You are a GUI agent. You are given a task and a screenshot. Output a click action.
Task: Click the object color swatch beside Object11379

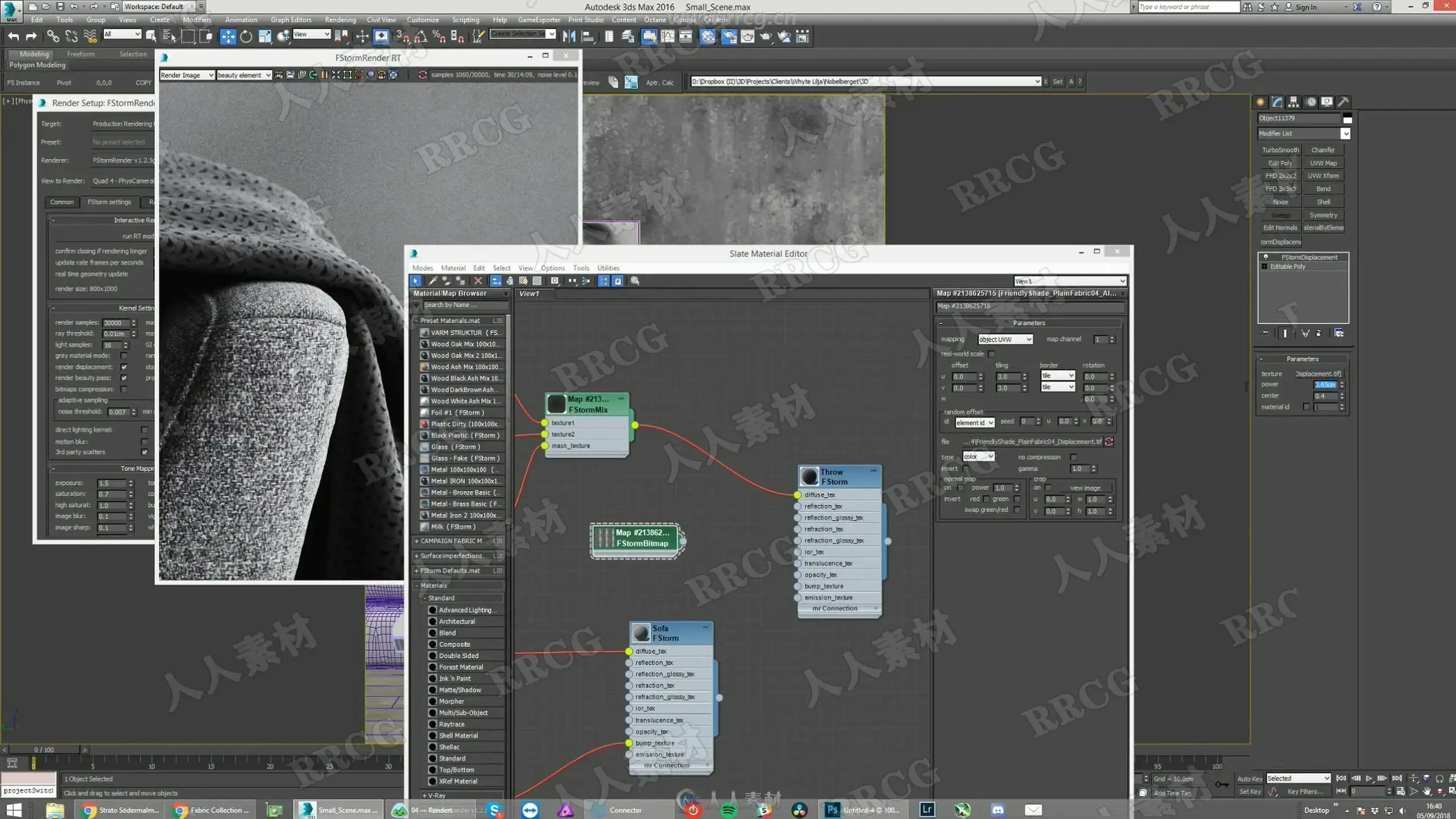pos(1347,119)
